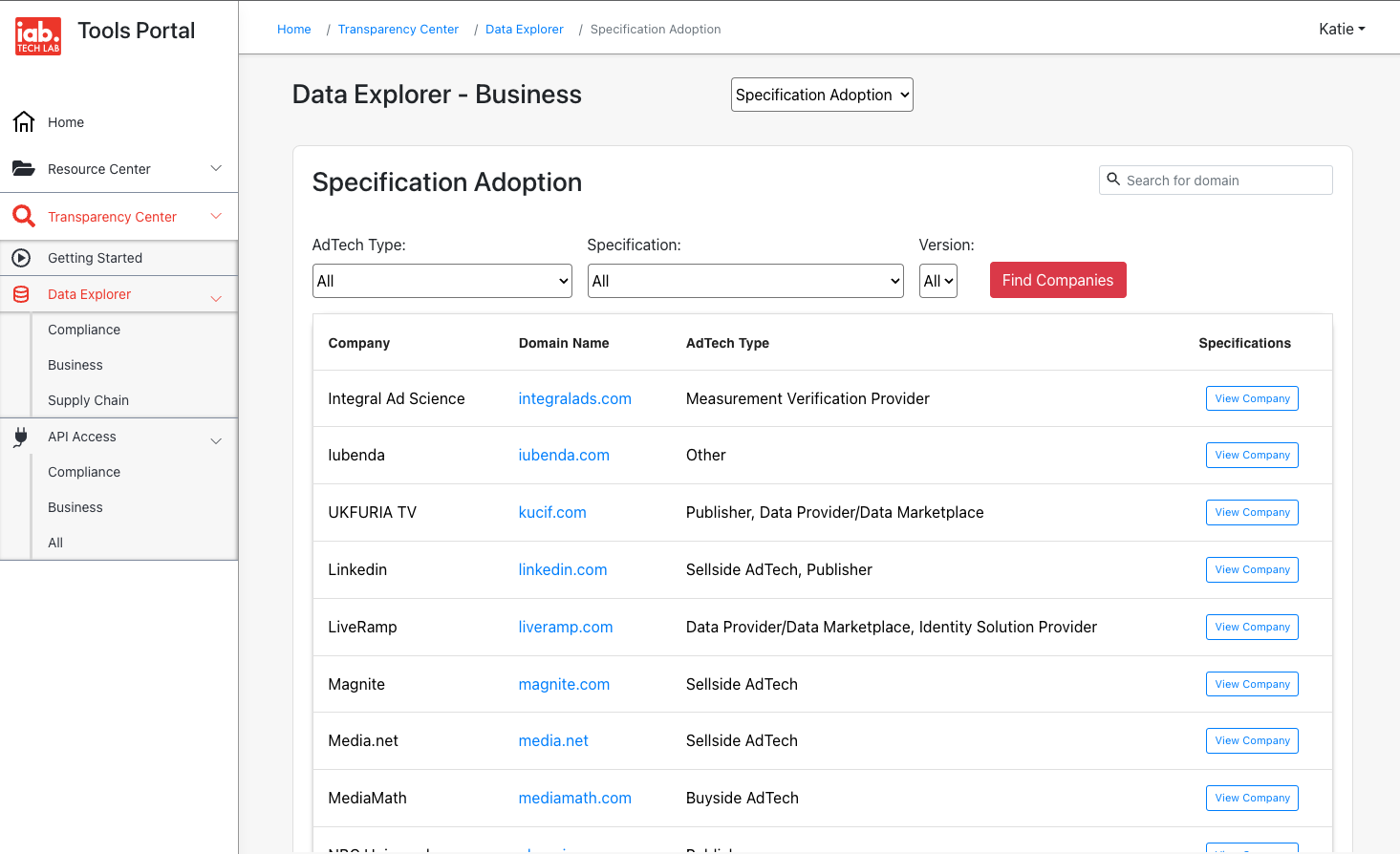This screenshot has width=1400, height=854.
Task: Go to Data Explorer breadcrumb link
Action: coord(525,29)
